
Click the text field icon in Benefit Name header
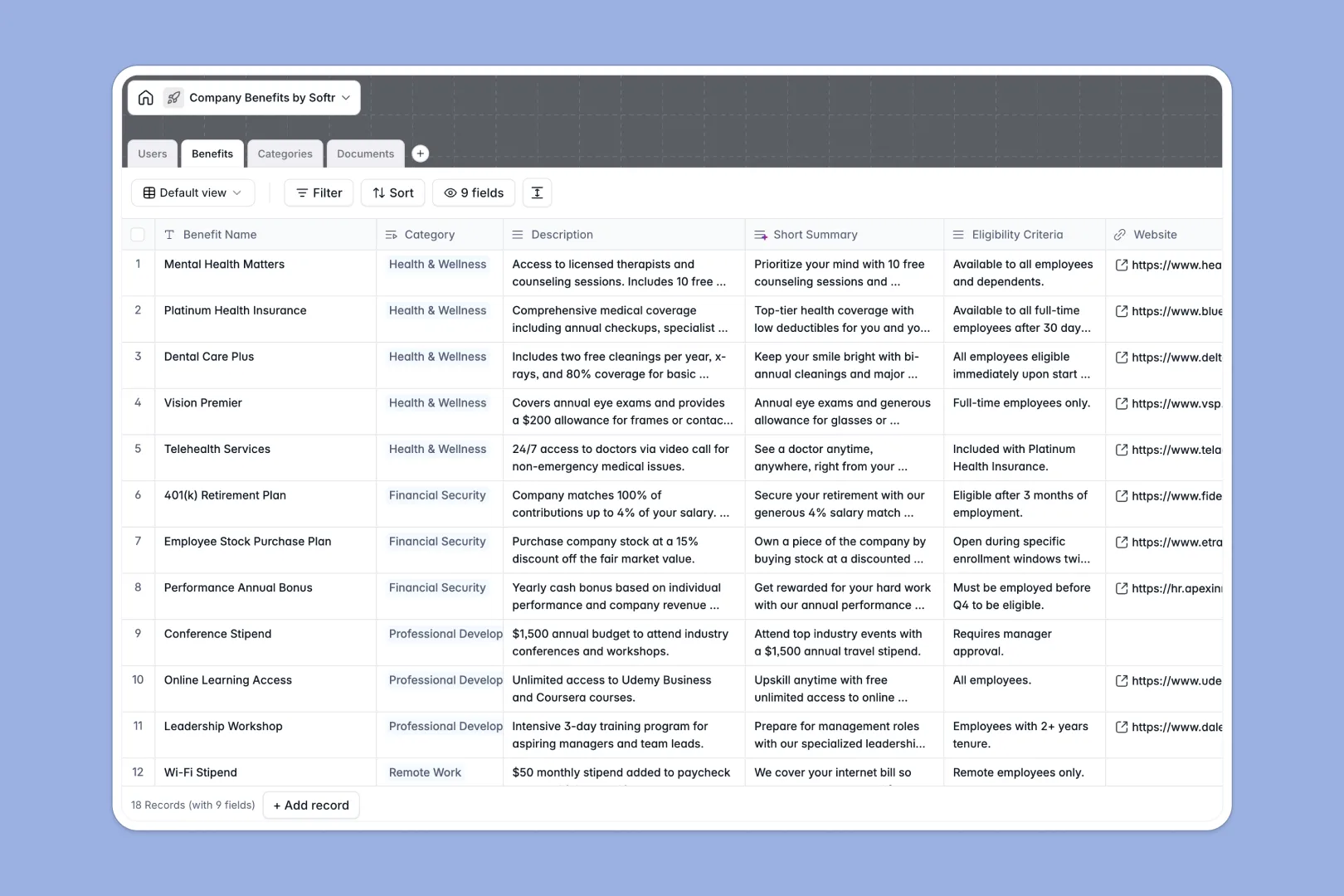168,235
